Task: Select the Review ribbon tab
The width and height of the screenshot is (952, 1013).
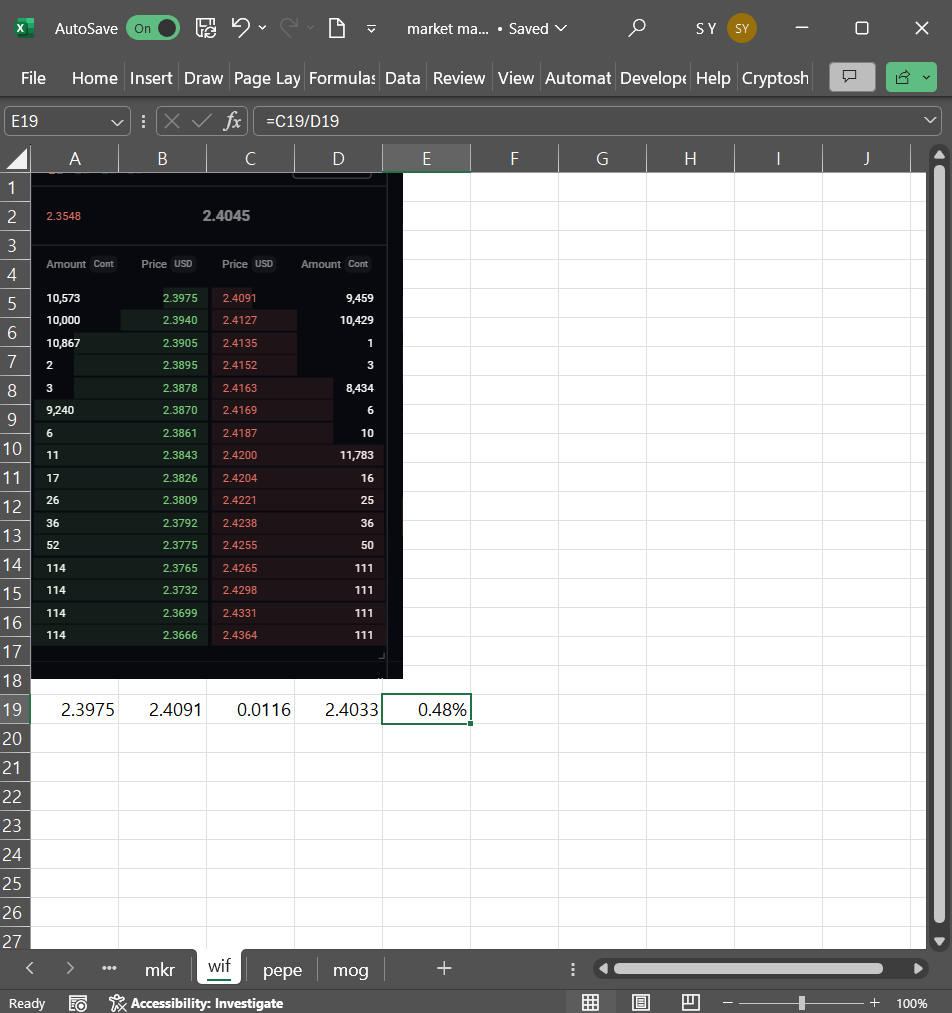Action: point(459,78)
